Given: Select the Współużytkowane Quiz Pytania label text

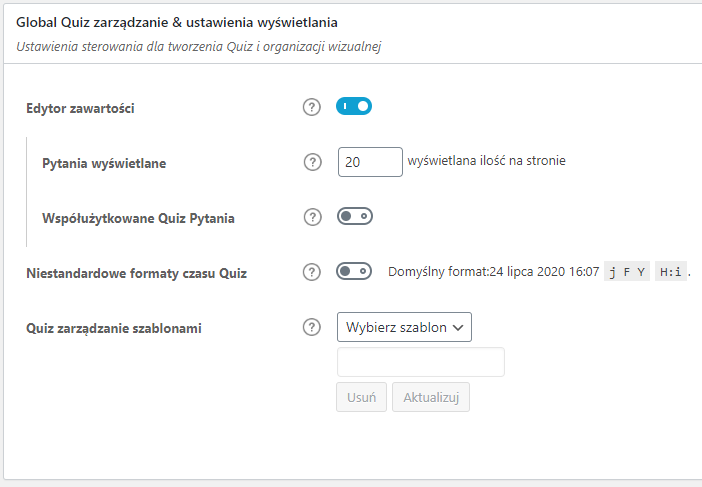Looking at the screenshot, I should click(139, 218).
